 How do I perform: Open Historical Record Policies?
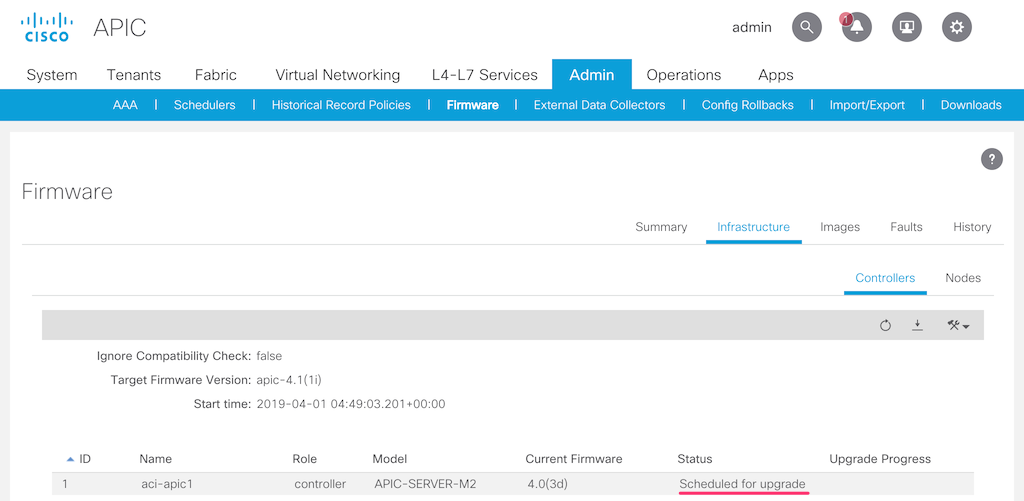tap(341, 105)
